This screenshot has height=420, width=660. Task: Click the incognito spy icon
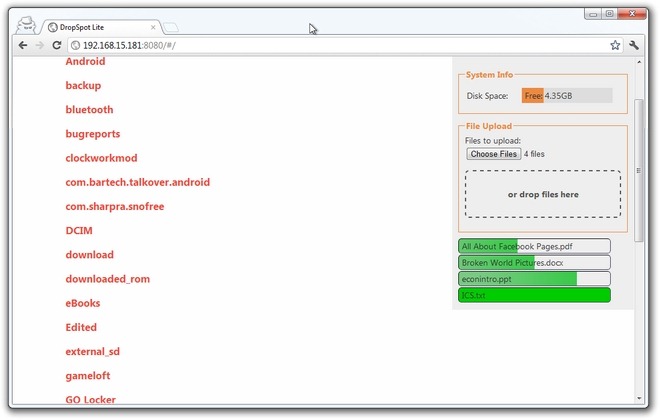coord(27,25)
